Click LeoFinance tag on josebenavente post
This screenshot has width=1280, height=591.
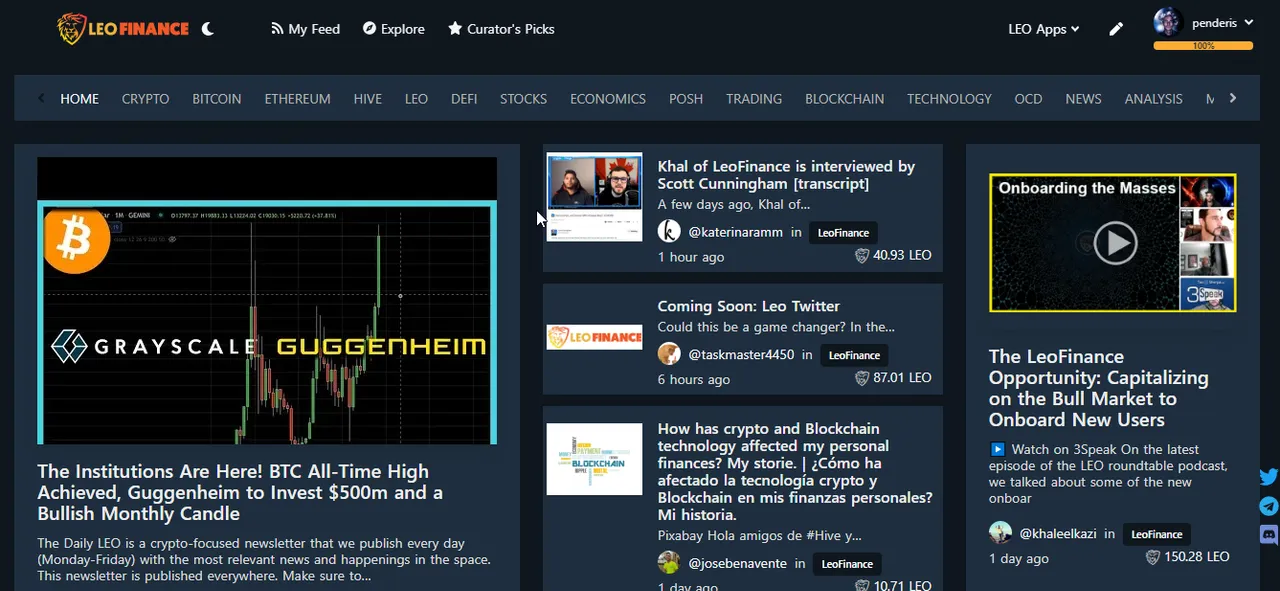point(847,563)
